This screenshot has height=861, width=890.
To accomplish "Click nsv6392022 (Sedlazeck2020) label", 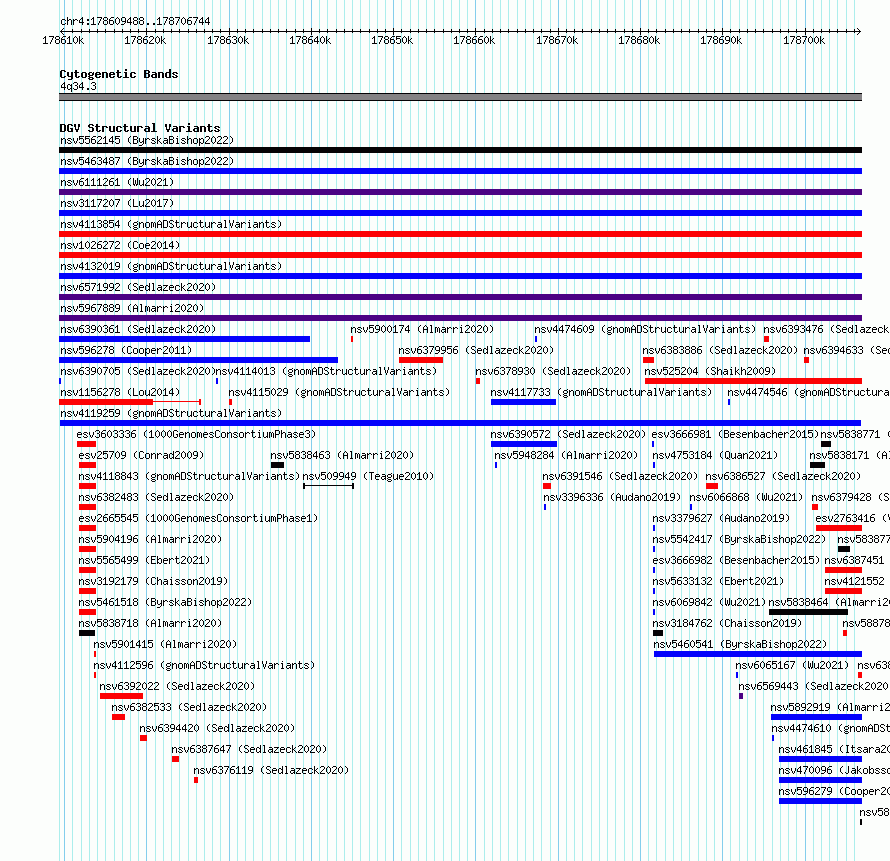I will click(177, 686).
